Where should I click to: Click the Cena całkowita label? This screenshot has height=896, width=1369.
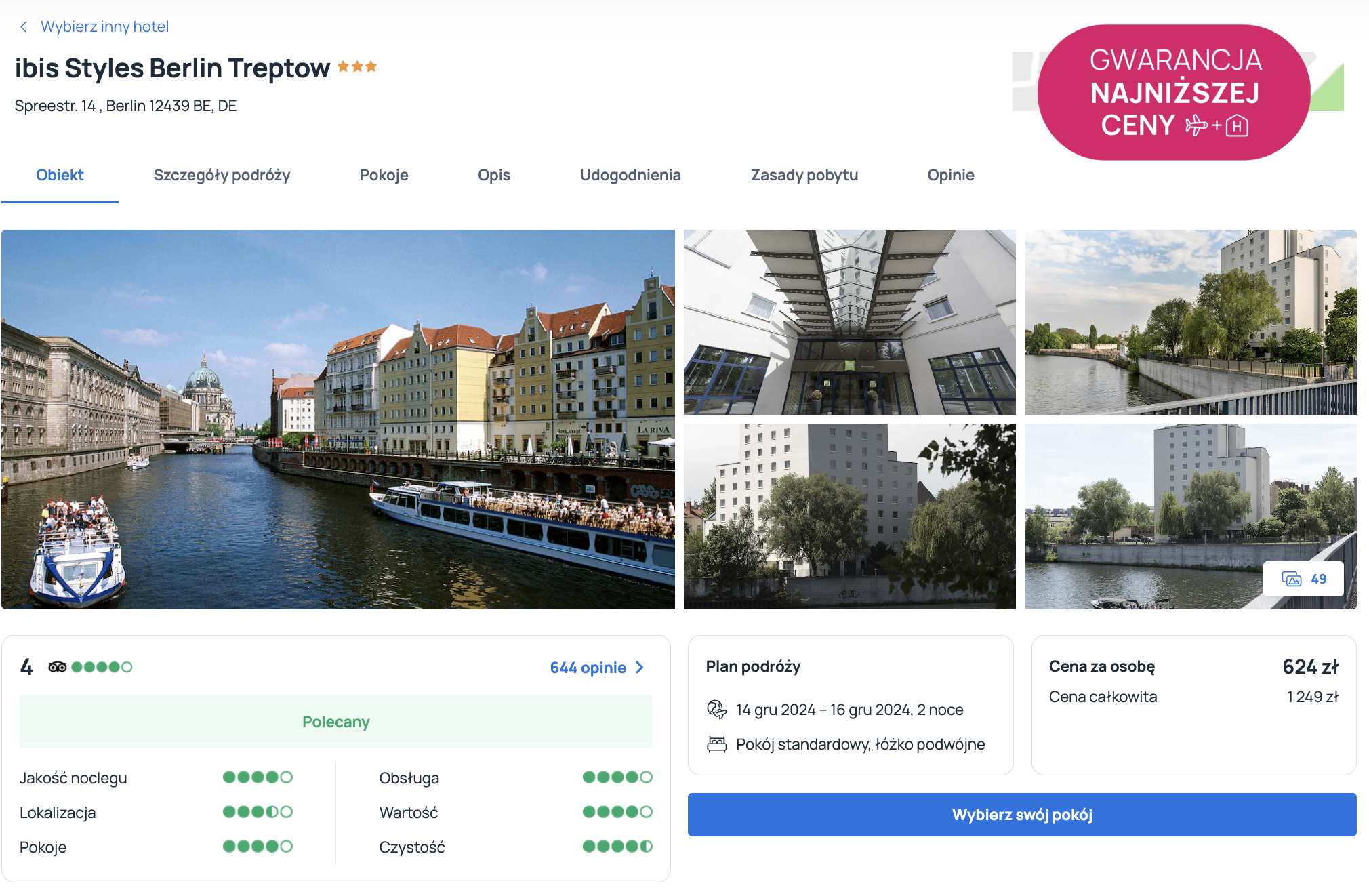(1103, 697)
